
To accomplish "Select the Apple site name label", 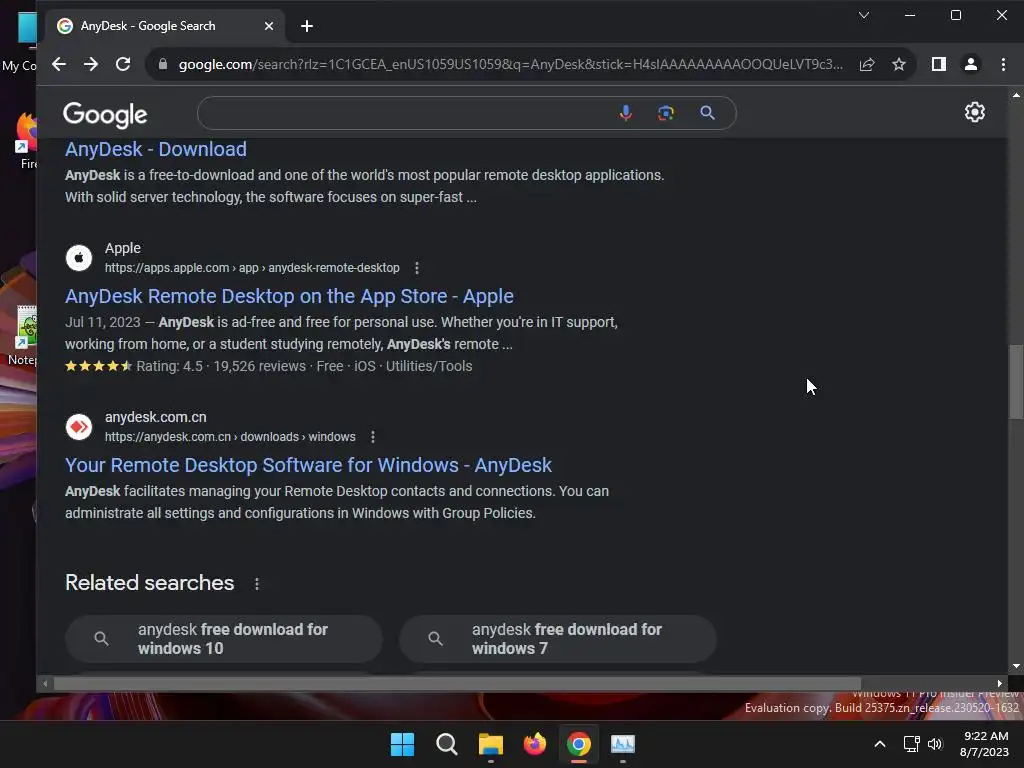I will [x=123, y=248].
